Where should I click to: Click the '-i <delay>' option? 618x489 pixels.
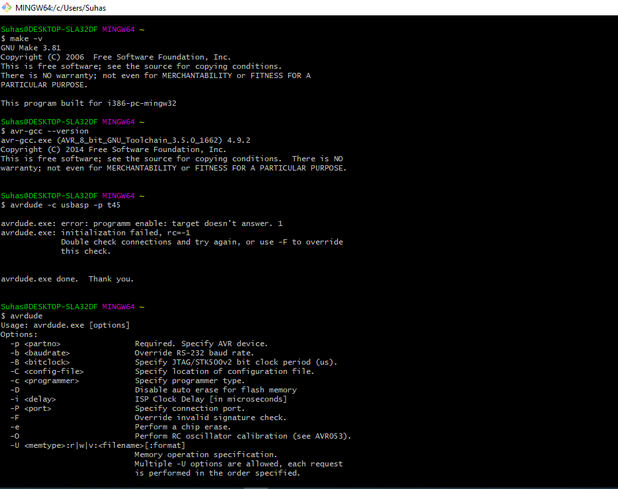click(x=33, y=399)
